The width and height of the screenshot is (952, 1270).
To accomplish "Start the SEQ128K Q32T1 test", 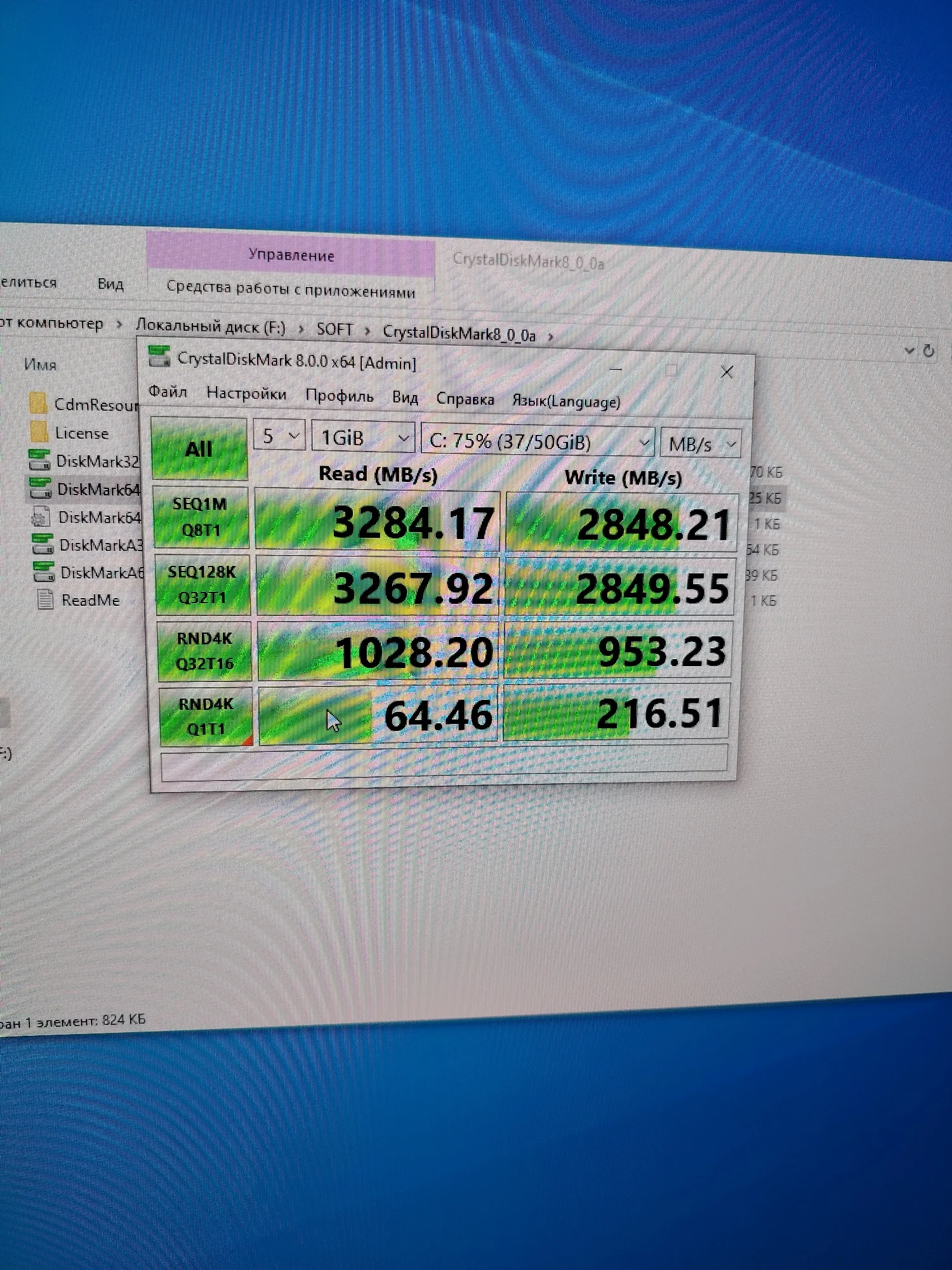I will coord(202,584).
